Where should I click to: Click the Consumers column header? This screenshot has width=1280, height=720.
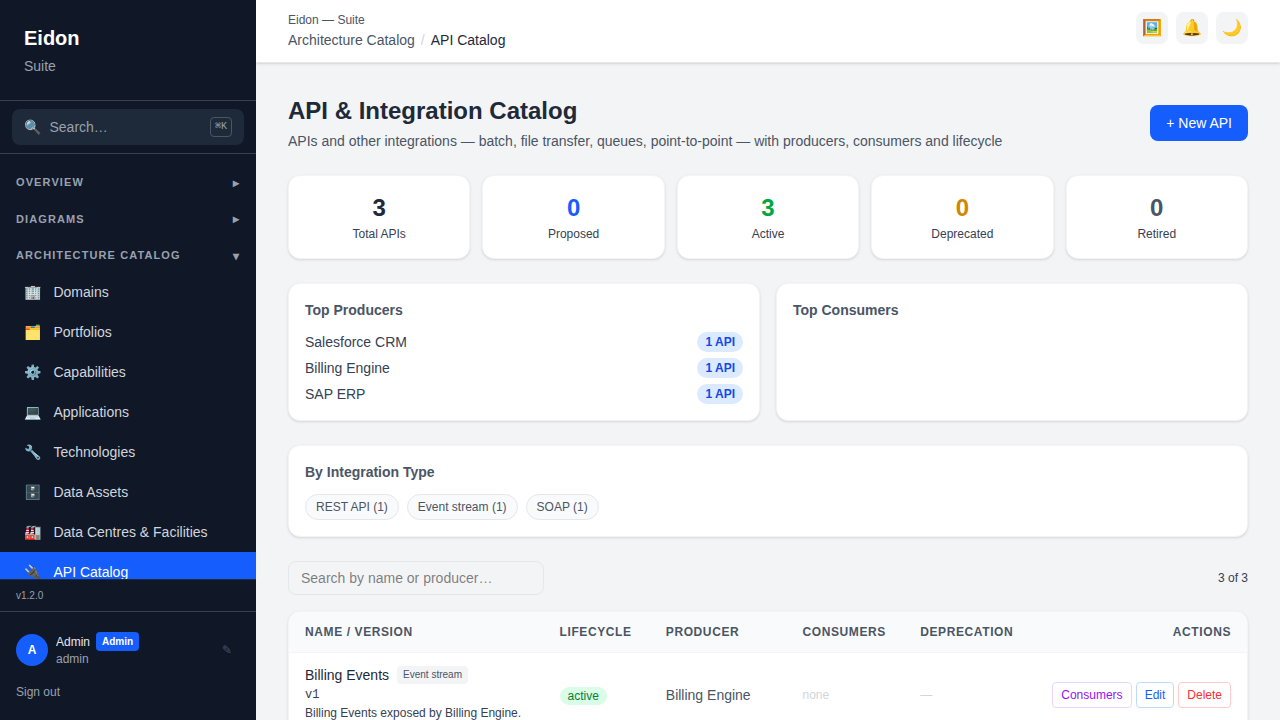(x=844, y=632)
